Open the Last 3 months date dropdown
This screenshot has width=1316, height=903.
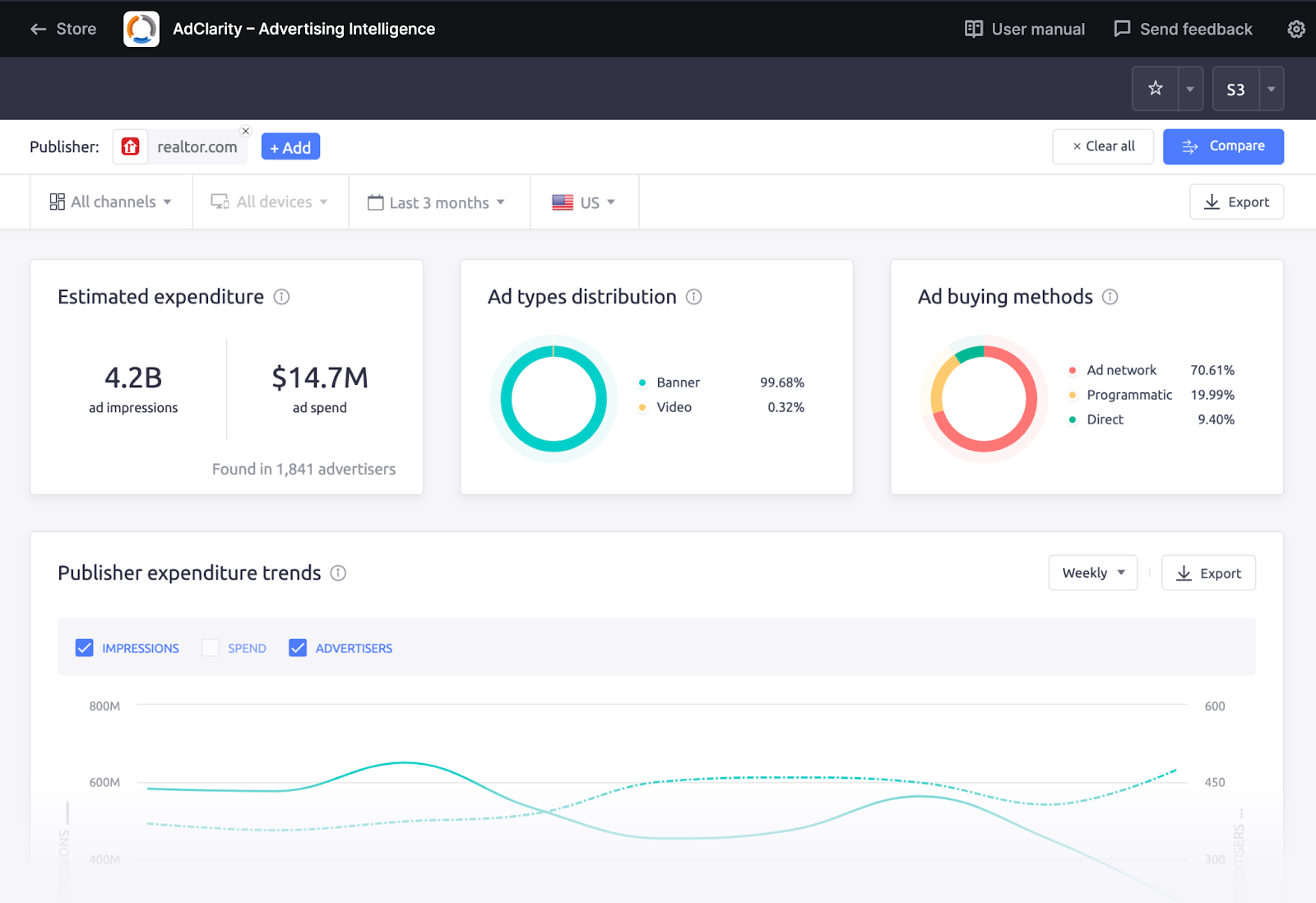438,201
